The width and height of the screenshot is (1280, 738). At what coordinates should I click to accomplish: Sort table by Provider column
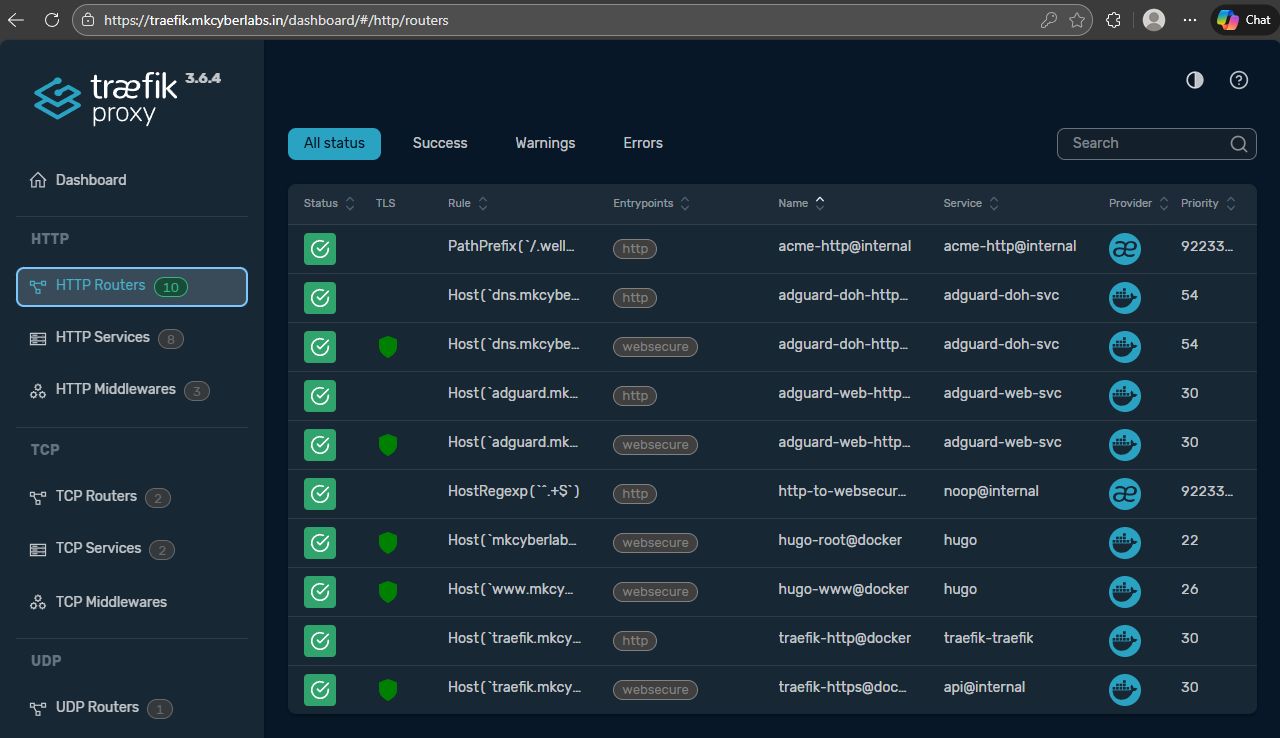(1139, 203)
